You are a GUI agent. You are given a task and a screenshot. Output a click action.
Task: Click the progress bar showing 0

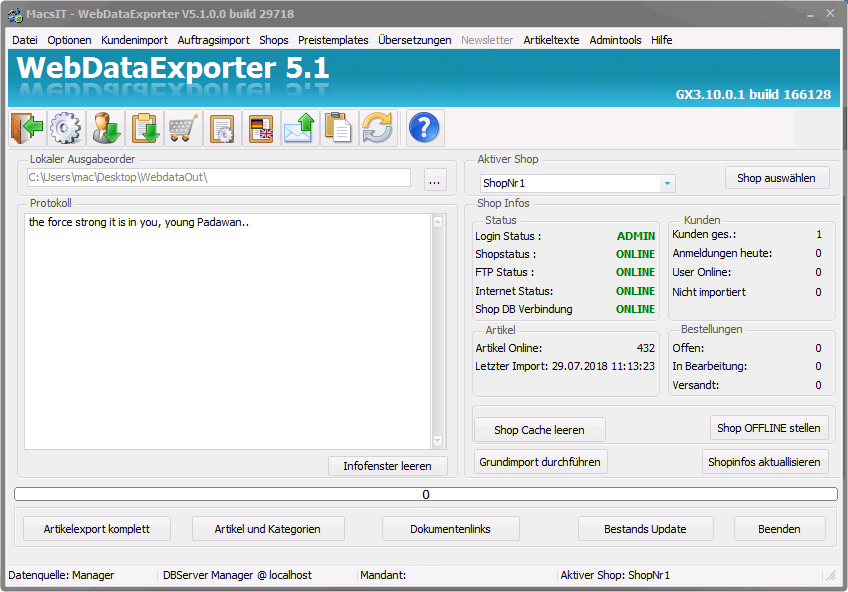click(x=425, y=494)
